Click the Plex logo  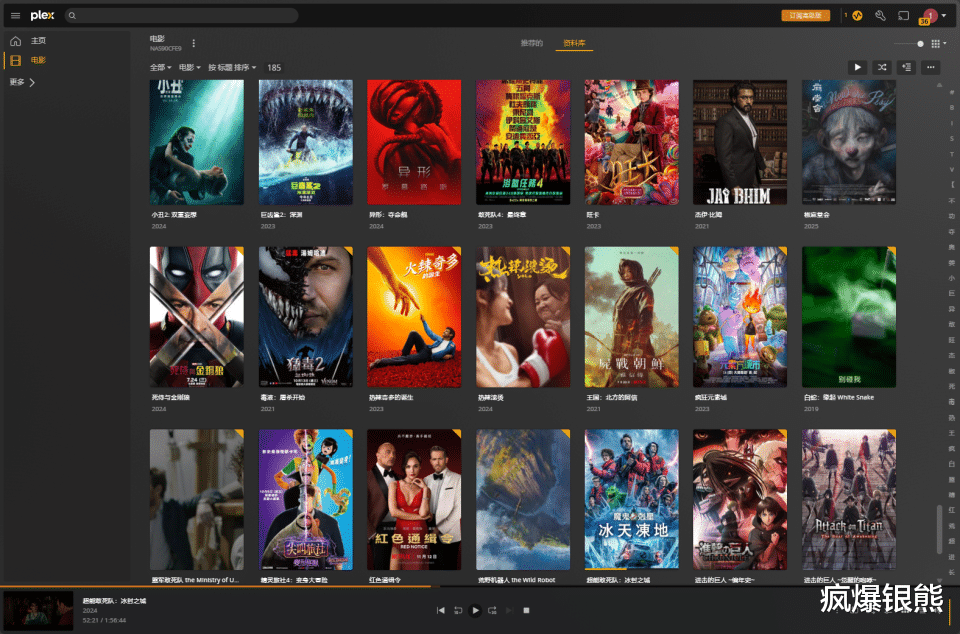click(42, 15)
